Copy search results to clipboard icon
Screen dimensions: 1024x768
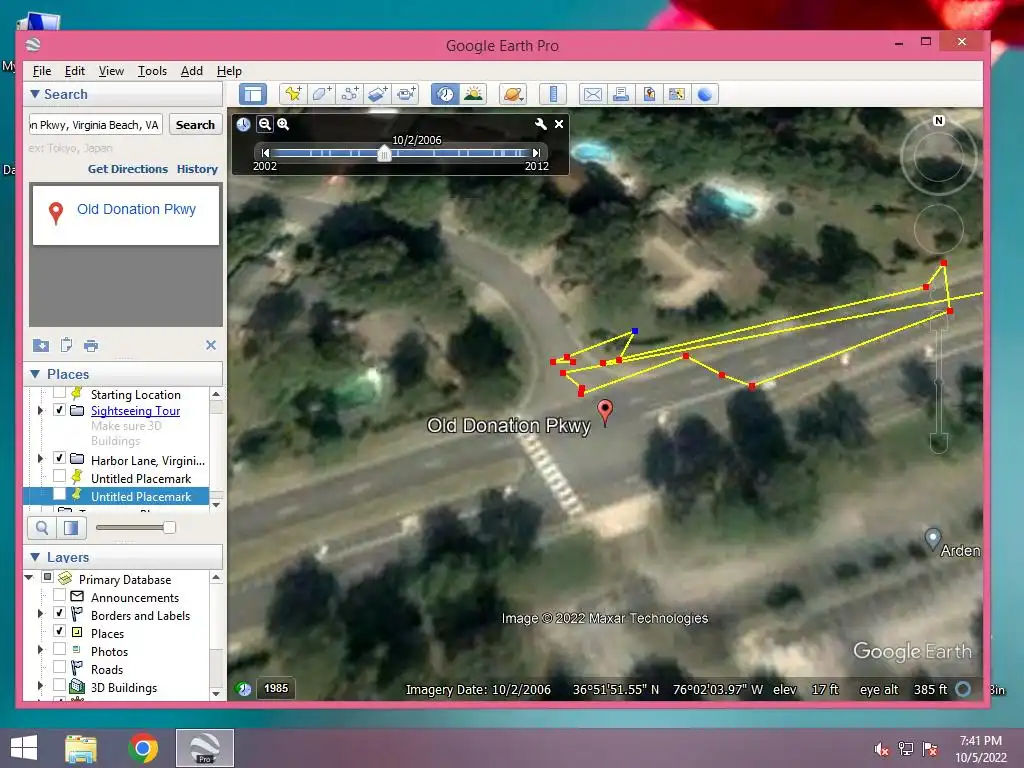(x=66, y=345)
